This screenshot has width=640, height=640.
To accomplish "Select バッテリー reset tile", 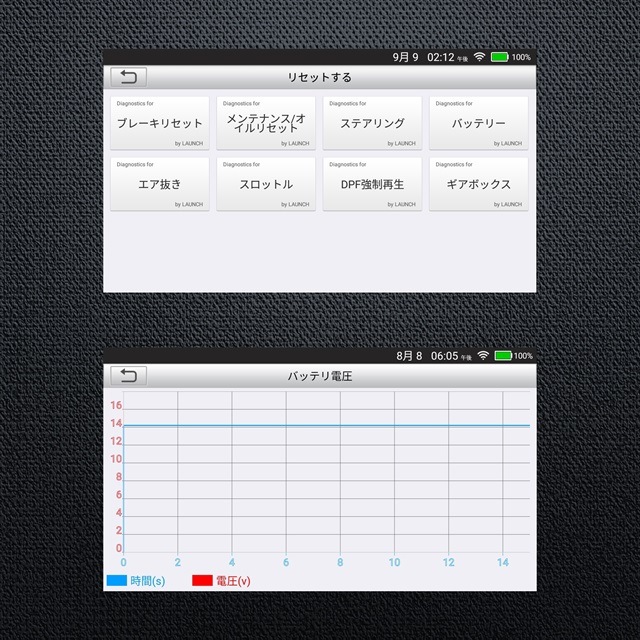I will pos(478,124).
